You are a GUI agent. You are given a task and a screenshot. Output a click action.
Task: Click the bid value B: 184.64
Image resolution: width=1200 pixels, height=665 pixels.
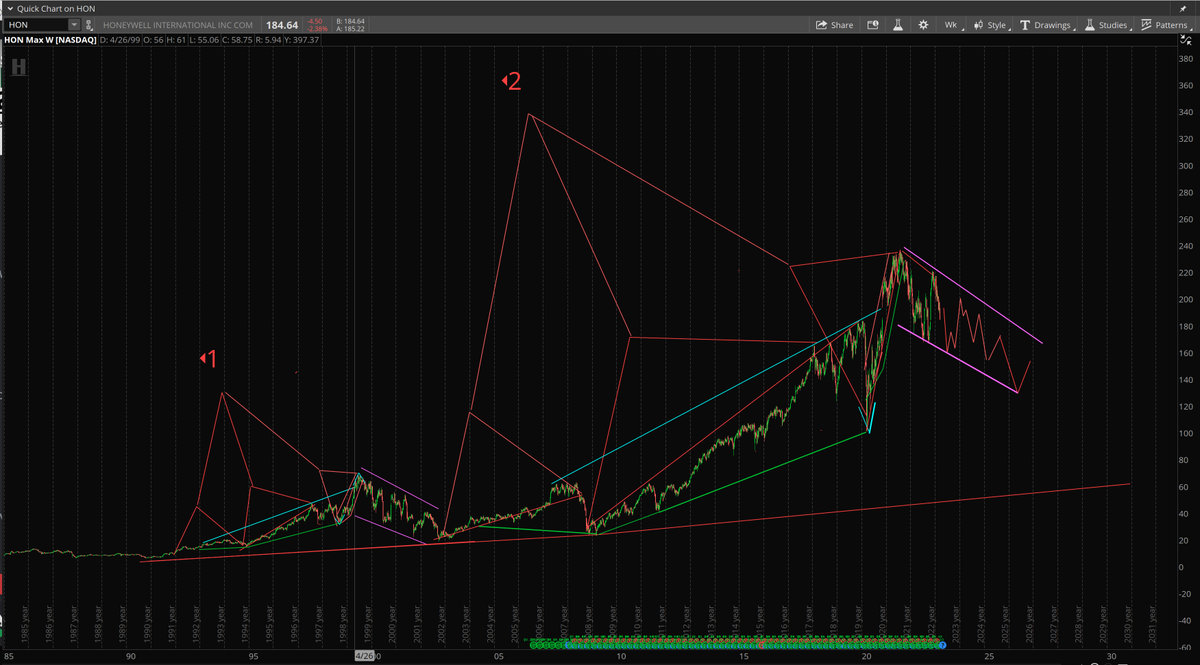[x=351, y=20]
